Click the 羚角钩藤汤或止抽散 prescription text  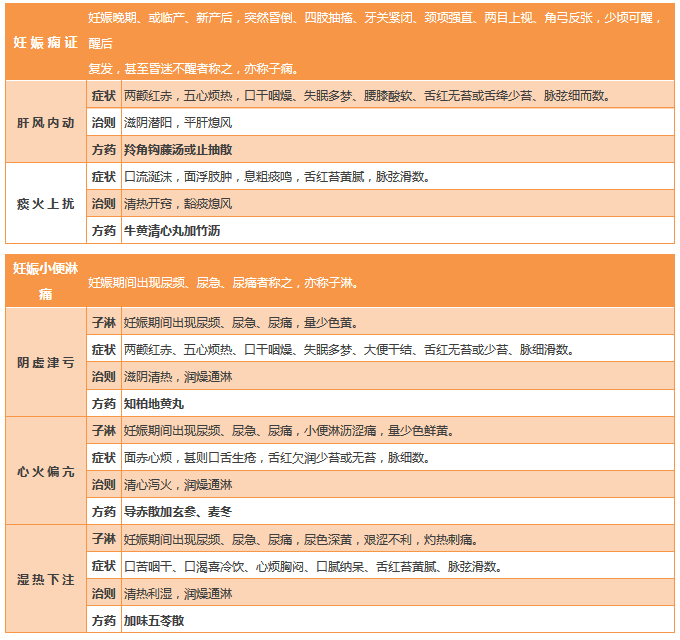tap(178, 149)
